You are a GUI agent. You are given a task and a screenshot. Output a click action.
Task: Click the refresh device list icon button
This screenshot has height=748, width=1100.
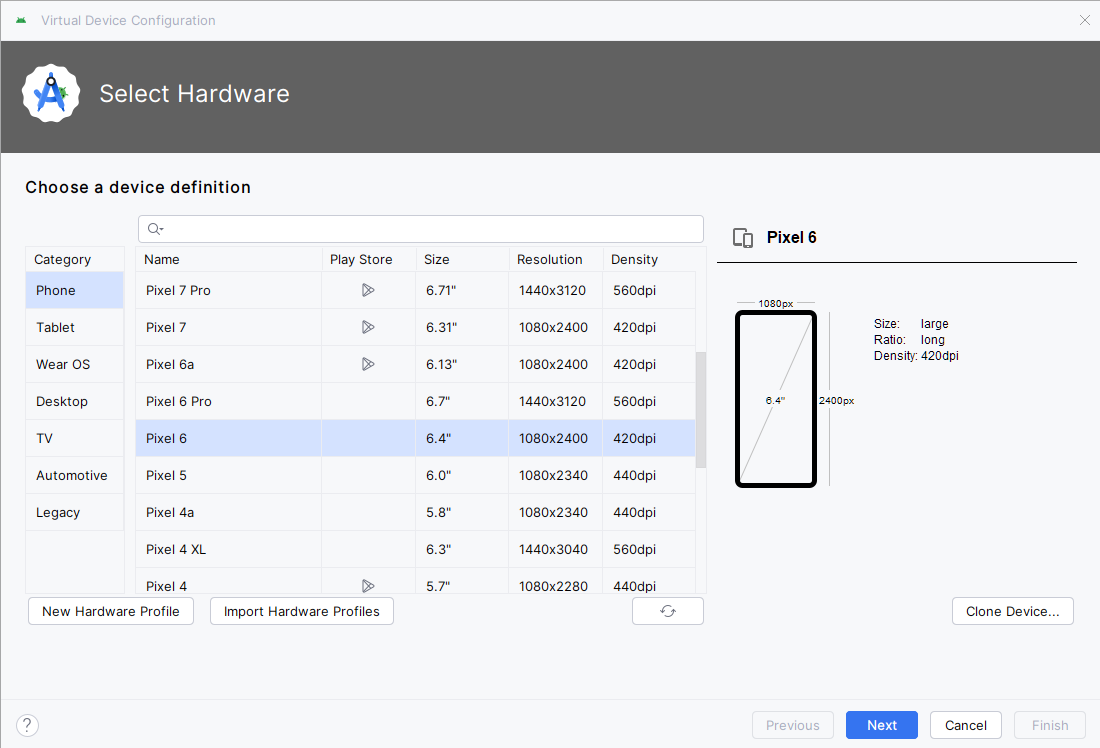668,611
